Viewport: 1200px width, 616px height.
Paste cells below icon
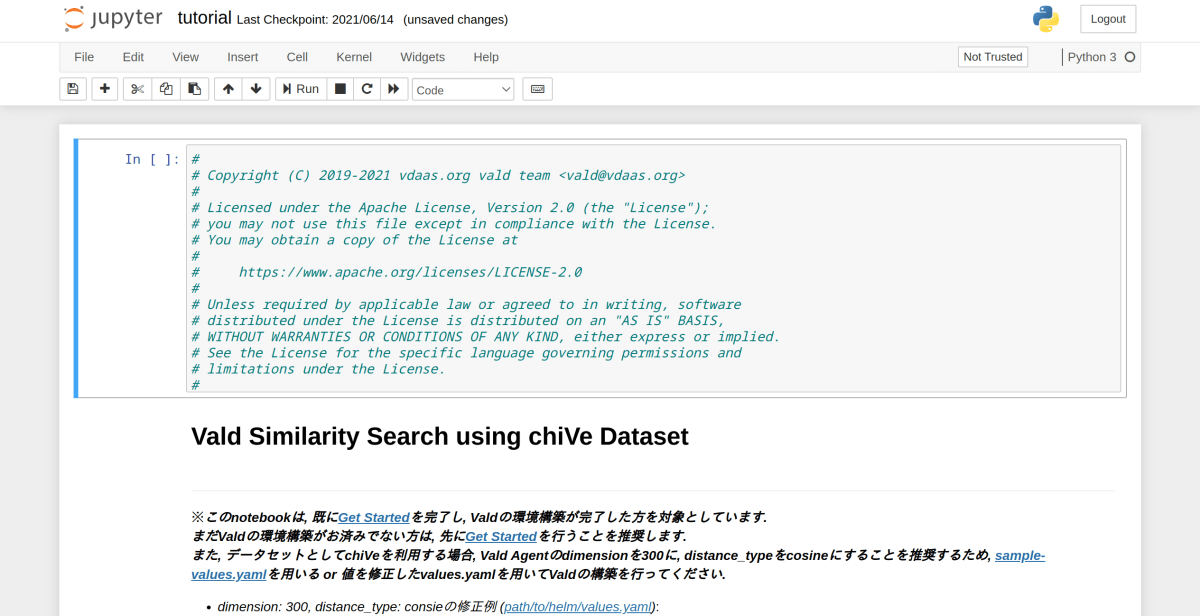point(194,89)
